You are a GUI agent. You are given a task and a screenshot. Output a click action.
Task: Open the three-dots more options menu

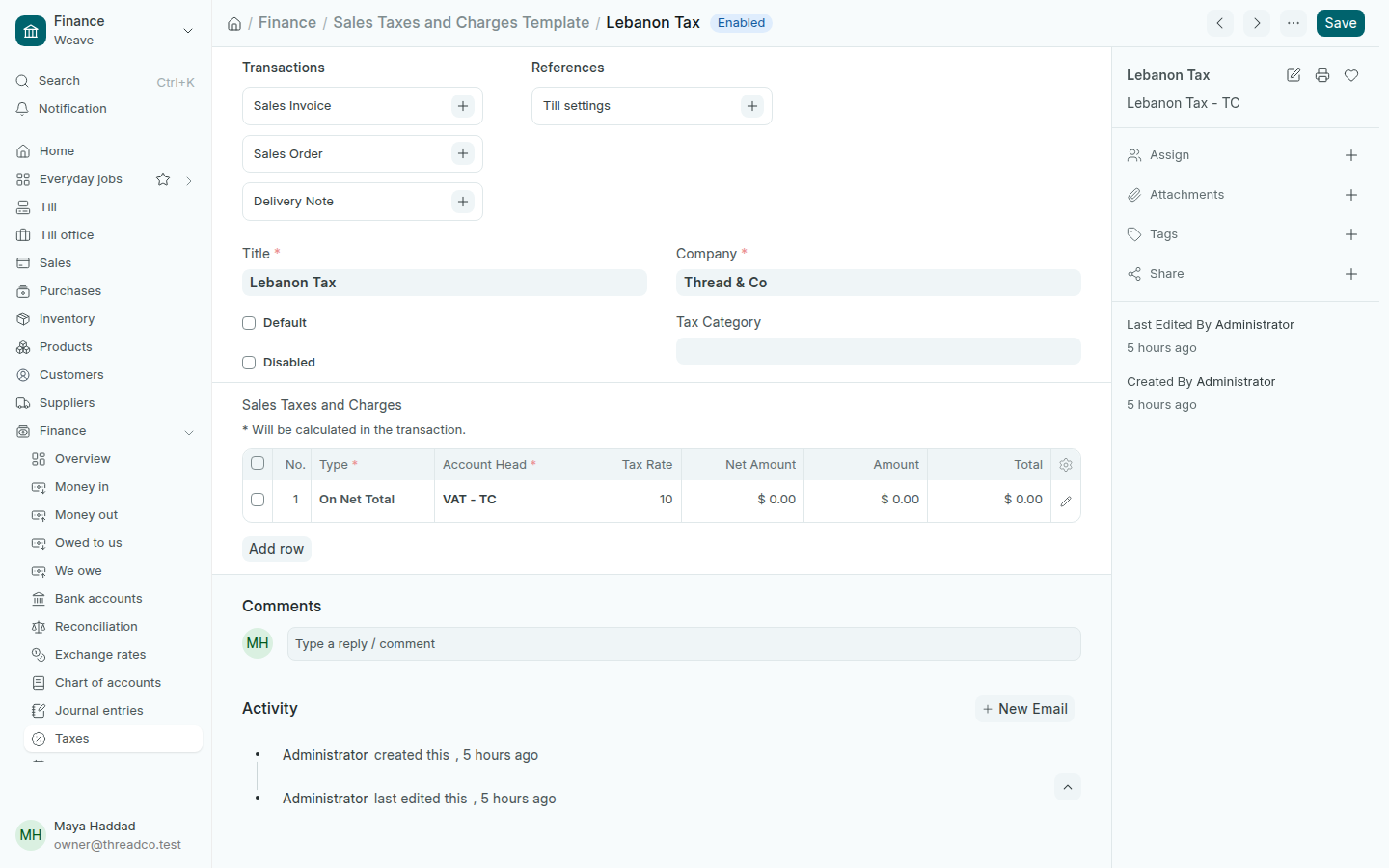pos(1294,23)
